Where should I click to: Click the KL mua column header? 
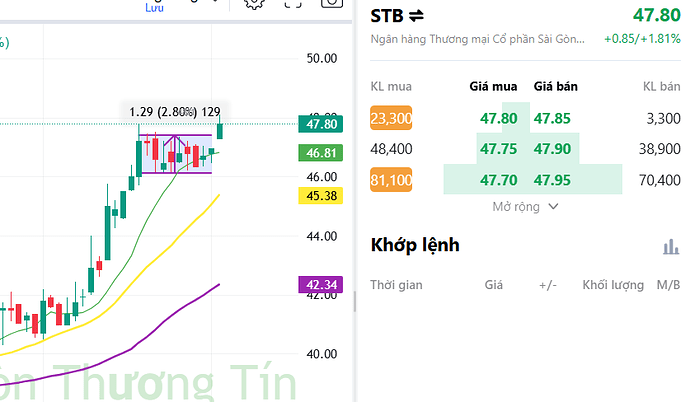pyautogui.click(x=391, y=86)
